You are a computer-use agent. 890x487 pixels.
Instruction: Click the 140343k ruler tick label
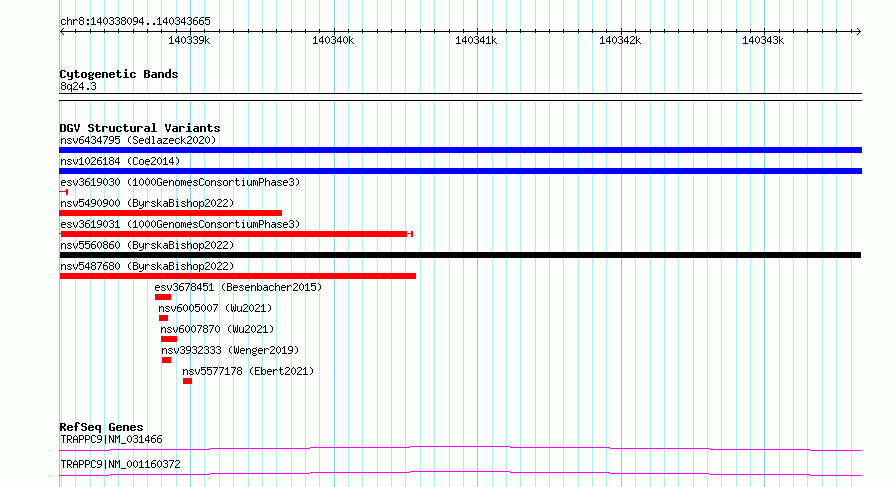pos(763,41)
